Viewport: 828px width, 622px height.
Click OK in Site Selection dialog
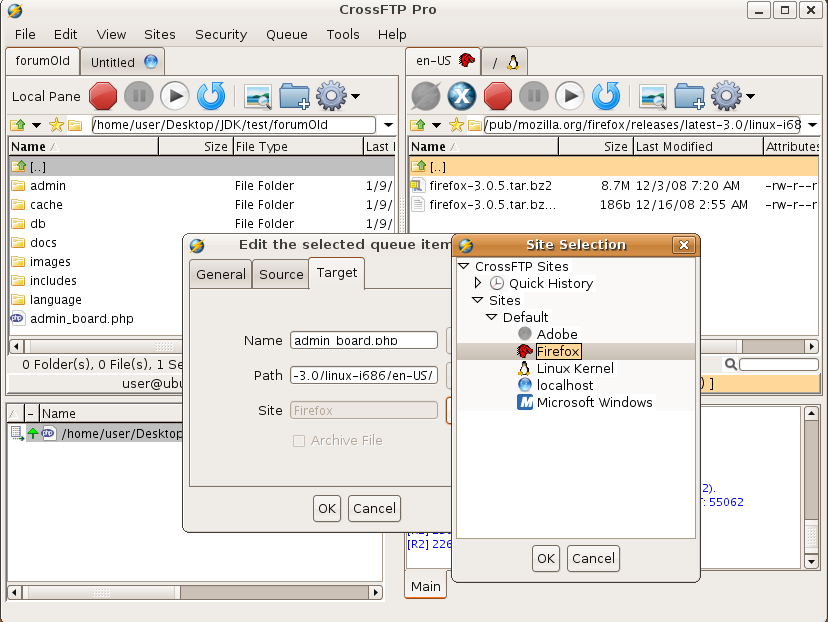[x=546, y=559]
